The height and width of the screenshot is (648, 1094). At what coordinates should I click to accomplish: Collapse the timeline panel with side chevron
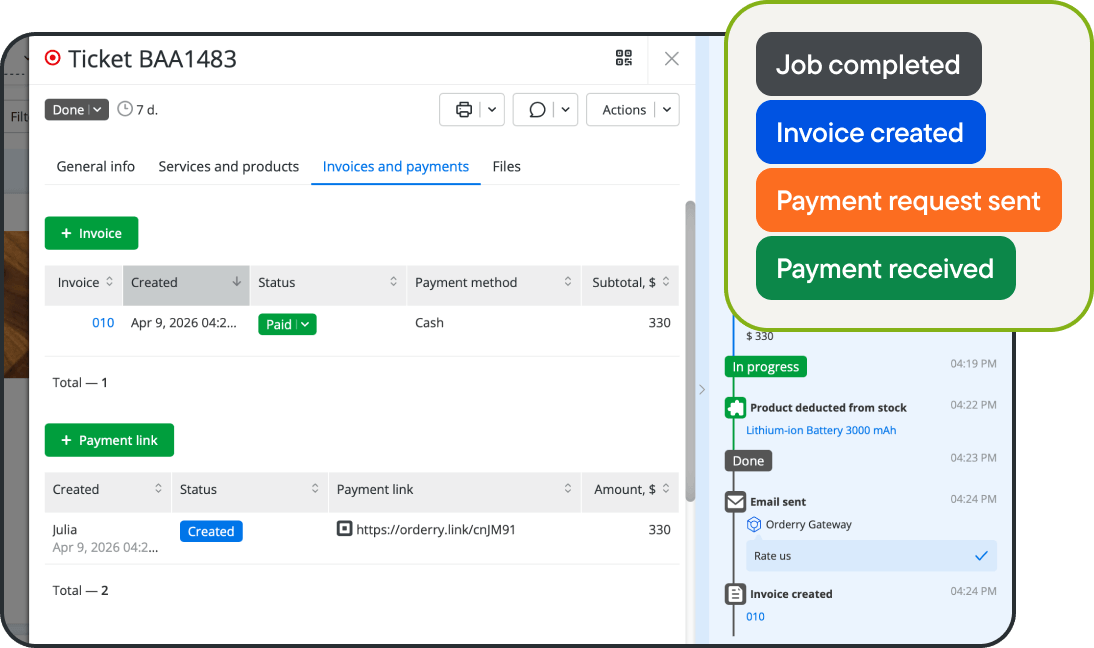point(702,390)
